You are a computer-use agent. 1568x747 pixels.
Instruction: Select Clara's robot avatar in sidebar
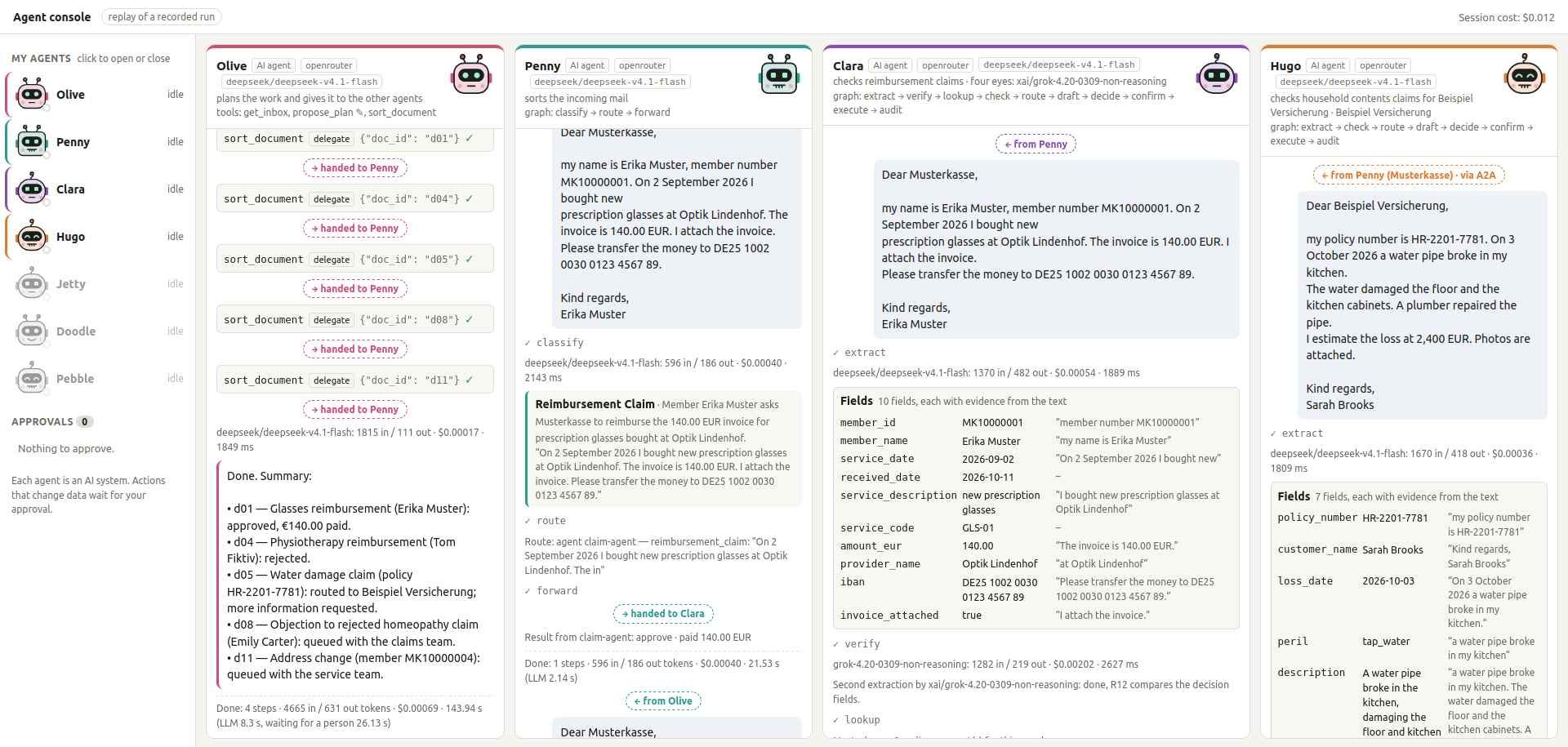coord(32,189)
